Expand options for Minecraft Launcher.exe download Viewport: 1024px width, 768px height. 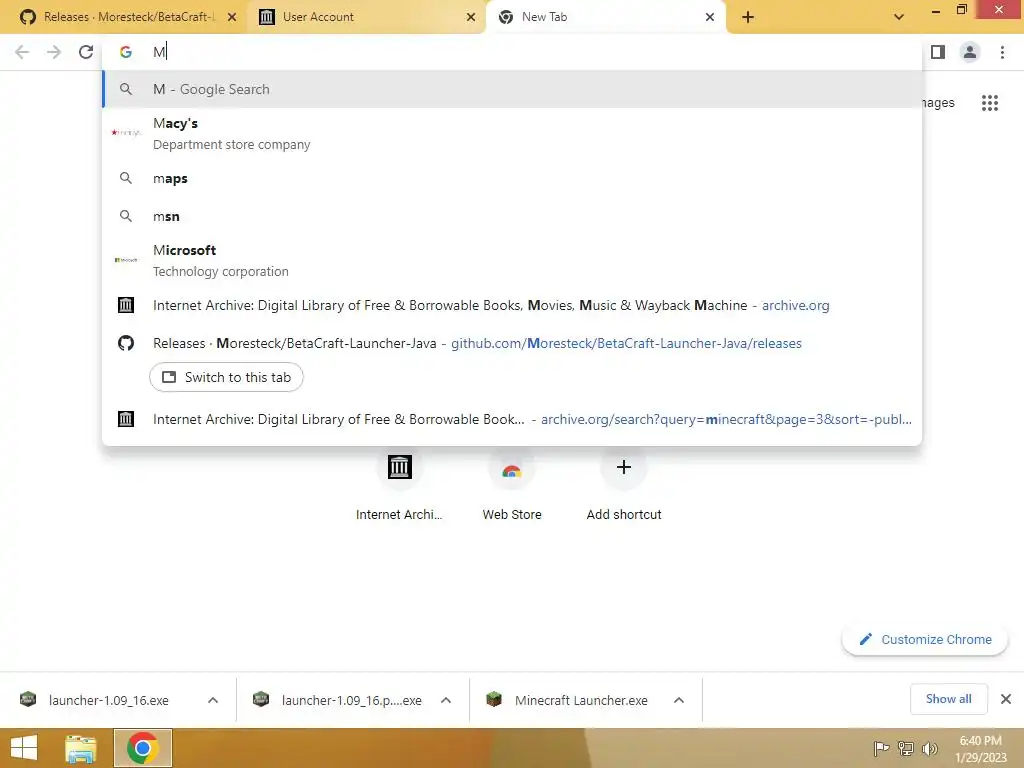pyautogui.click(x=679, y=700)
